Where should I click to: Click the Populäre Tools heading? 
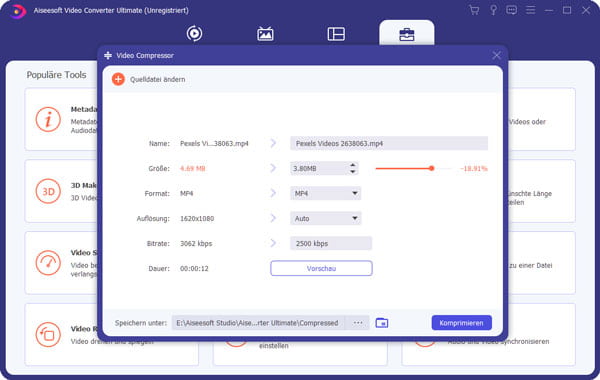[56, 75]
